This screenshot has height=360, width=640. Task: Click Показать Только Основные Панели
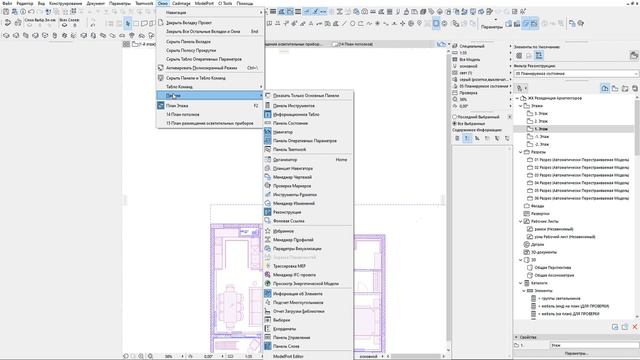coord(309,96)
